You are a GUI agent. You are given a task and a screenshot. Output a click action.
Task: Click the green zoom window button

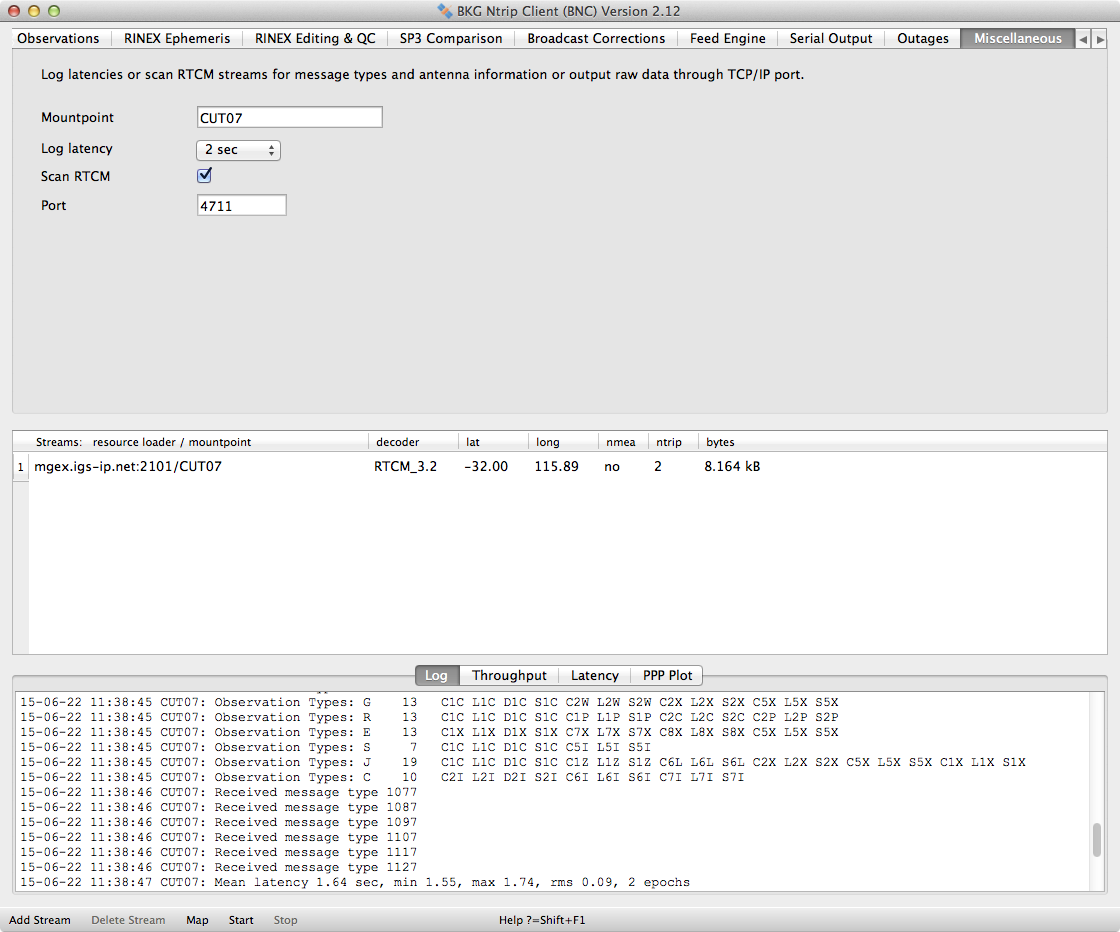click(54, 11)
